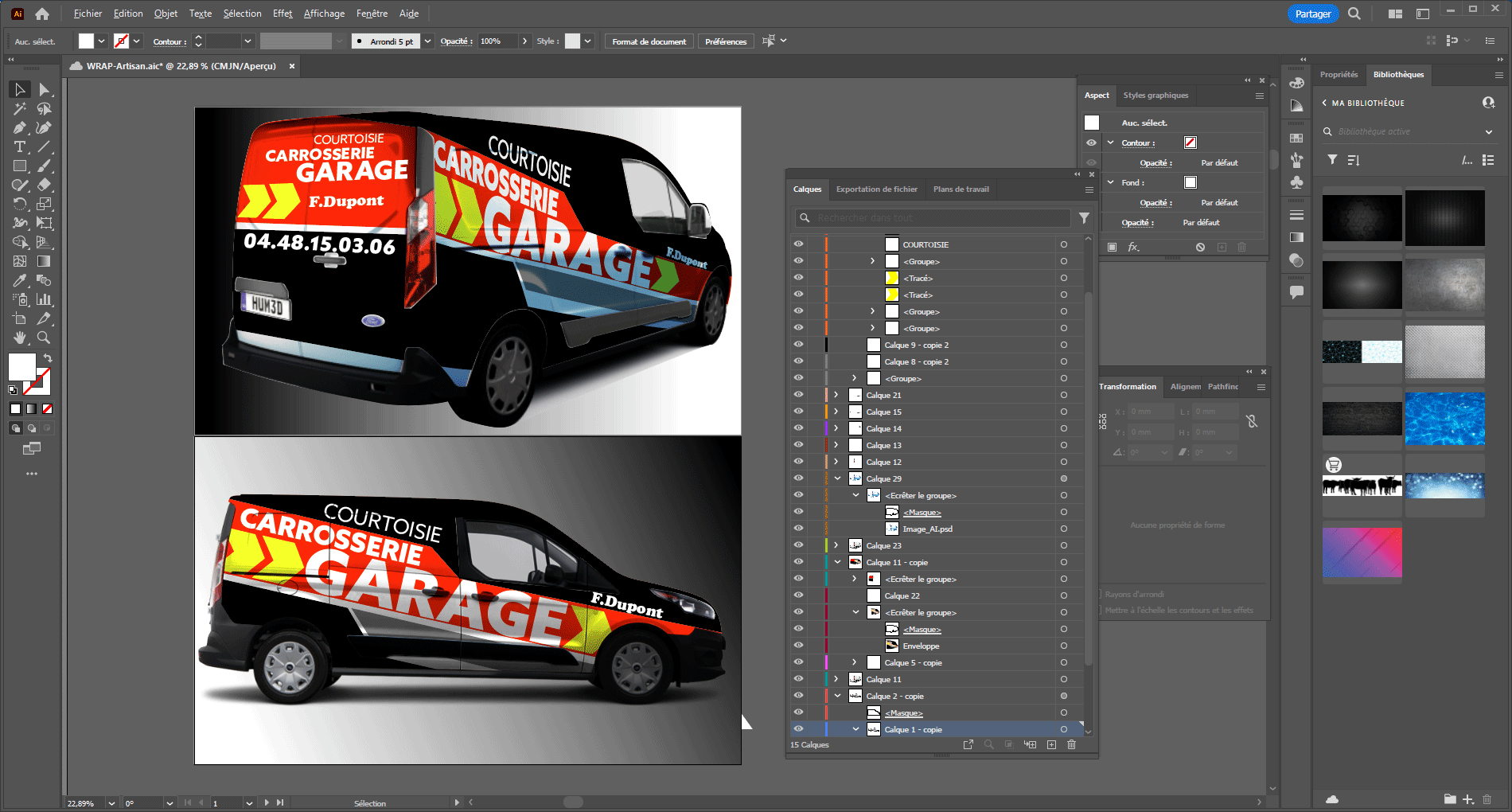1512x812 pixels.
Task: Select the Selection tool in the toolbar
Action: (x=19, y=89)
